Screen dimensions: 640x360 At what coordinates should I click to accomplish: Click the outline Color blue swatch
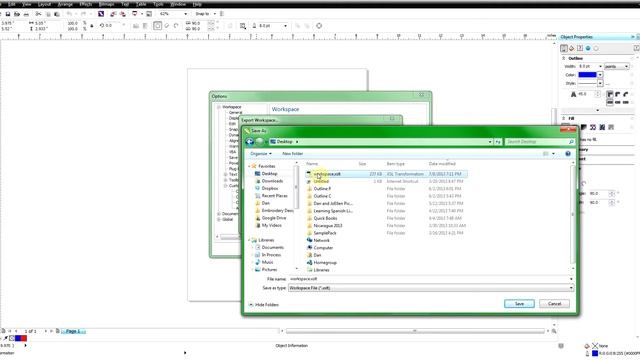tap(587, 75)
